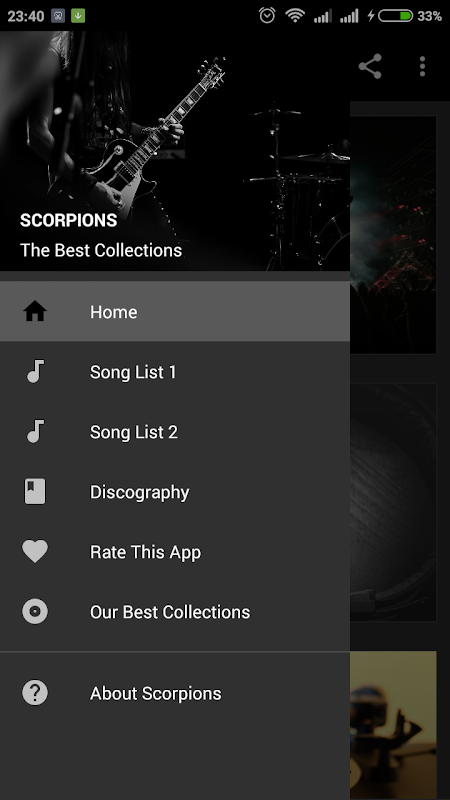Open Our Best Collections
The width and height of the screenshot is (450, 800).
point(175,611)
